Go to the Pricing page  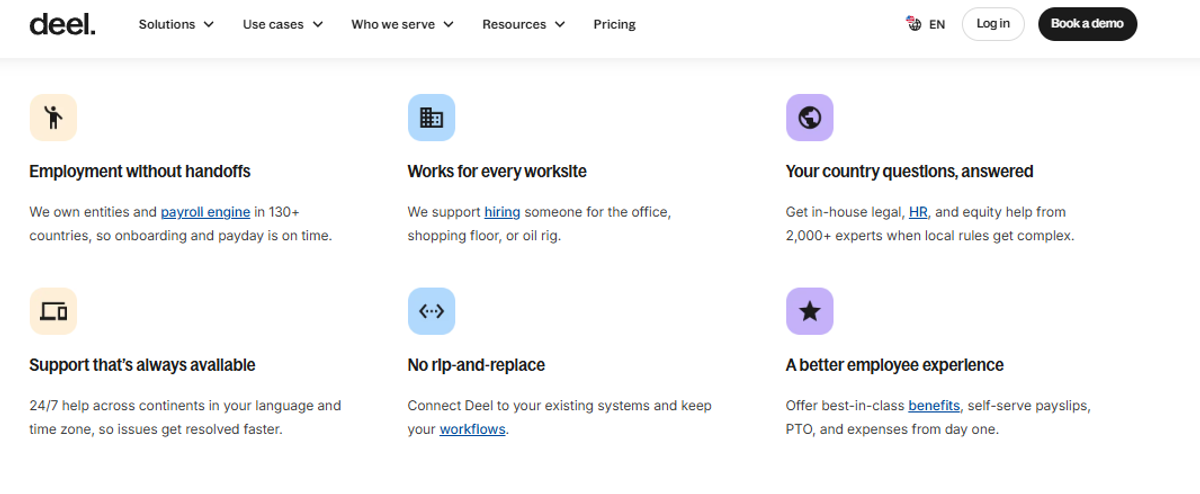[614, 24]
